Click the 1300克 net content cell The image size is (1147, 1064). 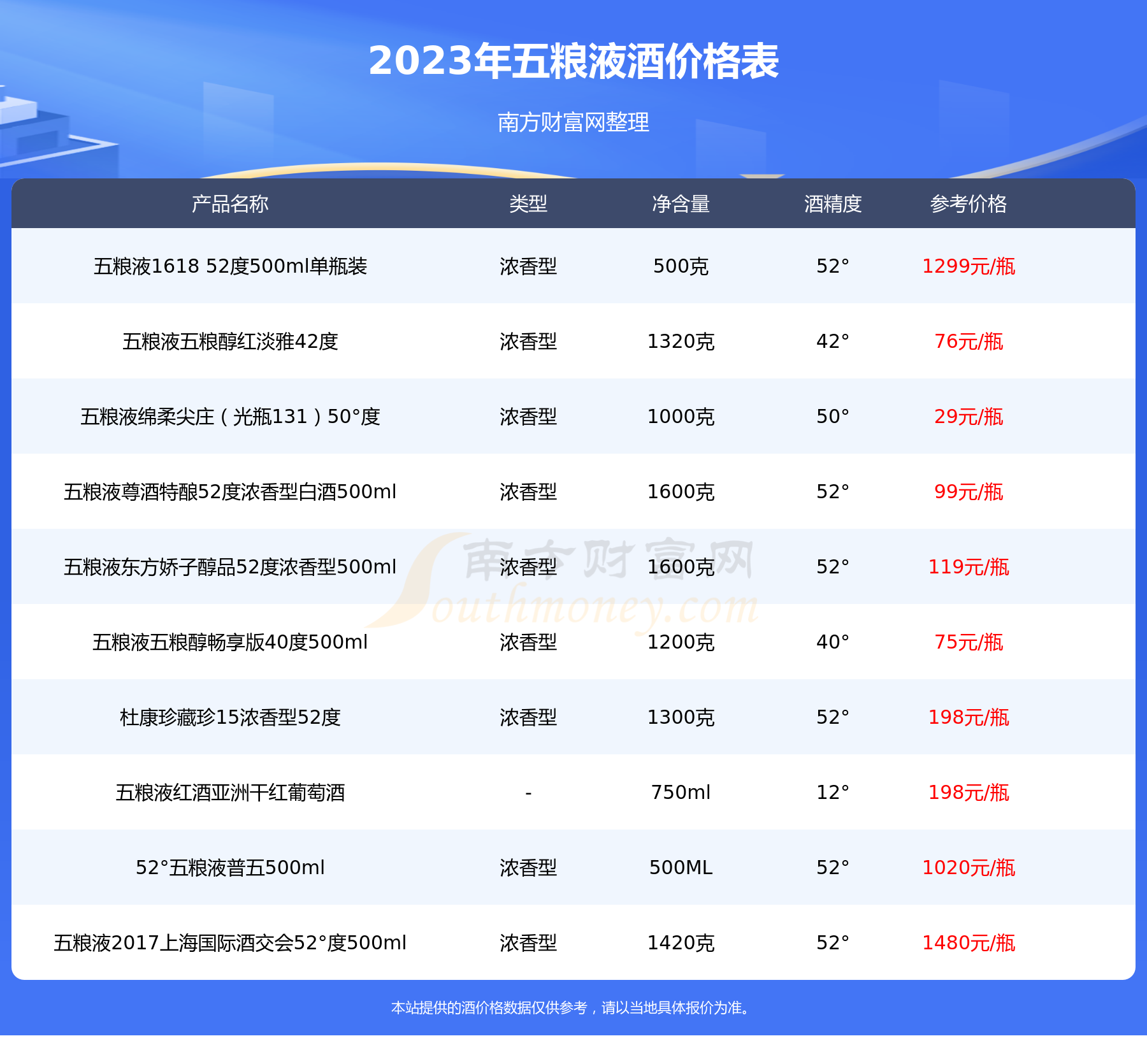pos(681,717)
